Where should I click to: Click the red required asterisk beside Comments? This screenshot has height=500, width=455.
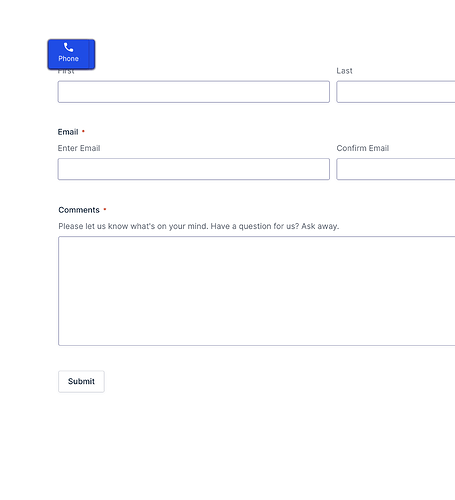coord(105,209)
